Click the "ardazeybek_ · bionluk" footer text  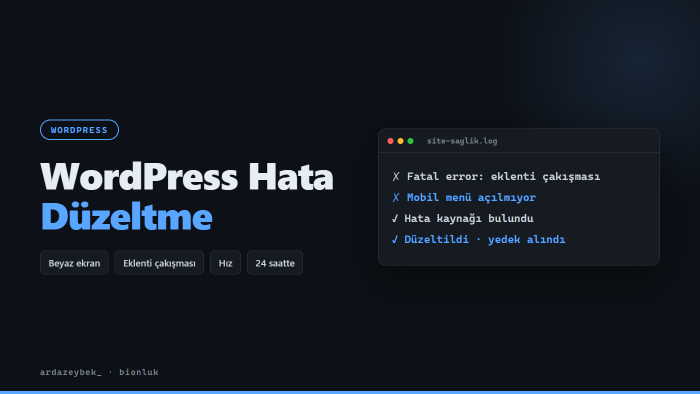(99, 372)
